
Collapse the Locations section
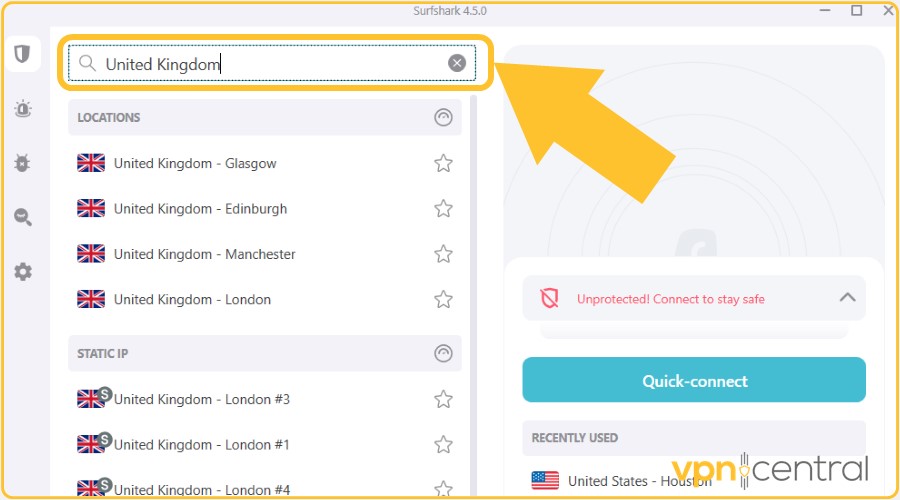click(443, 117)
